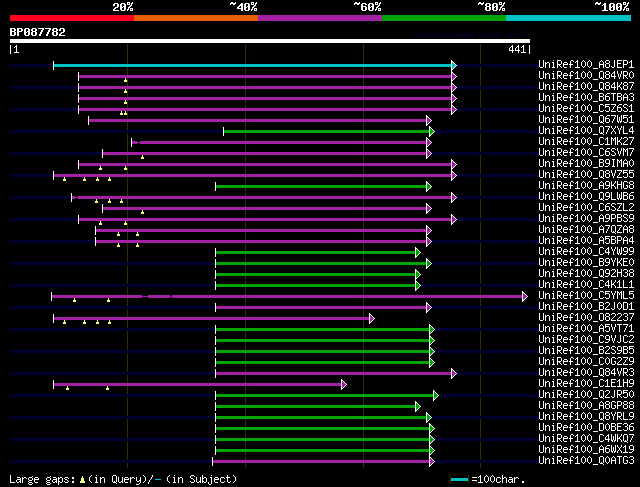The width and height of the screenshot is (640, 487).
Task: Click the yellow gap marker on the Q84VR0 bar
Action: [x=126, y=80]
